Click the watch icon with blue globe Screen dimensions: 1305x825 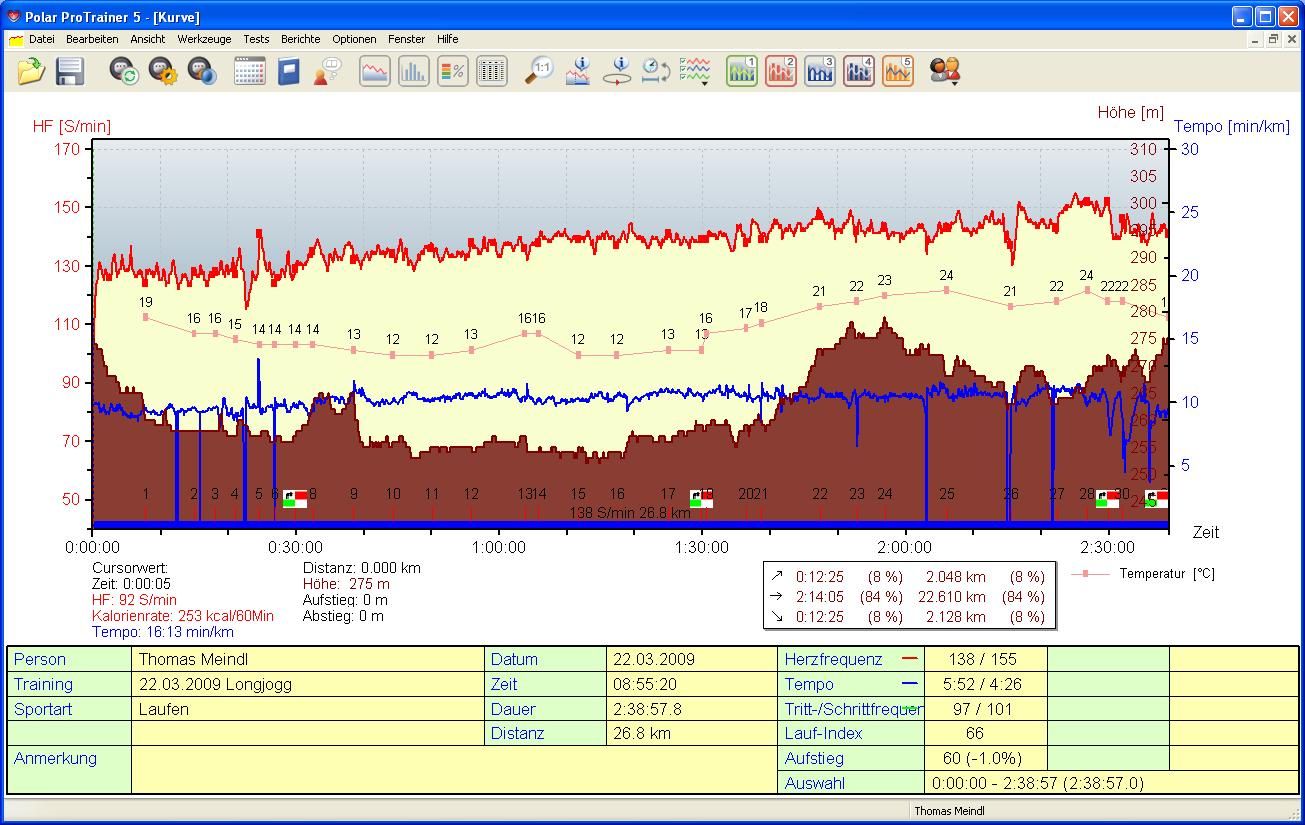pos(202,71)
